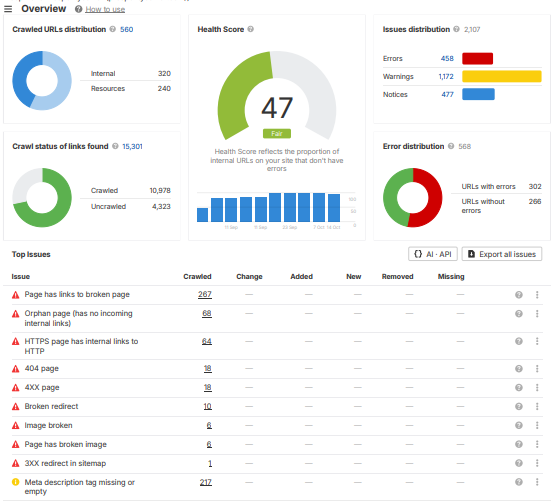559x503 pixels.
Task: Open three-dot menu for Page has links to broken page
Action: pos(537,295)
